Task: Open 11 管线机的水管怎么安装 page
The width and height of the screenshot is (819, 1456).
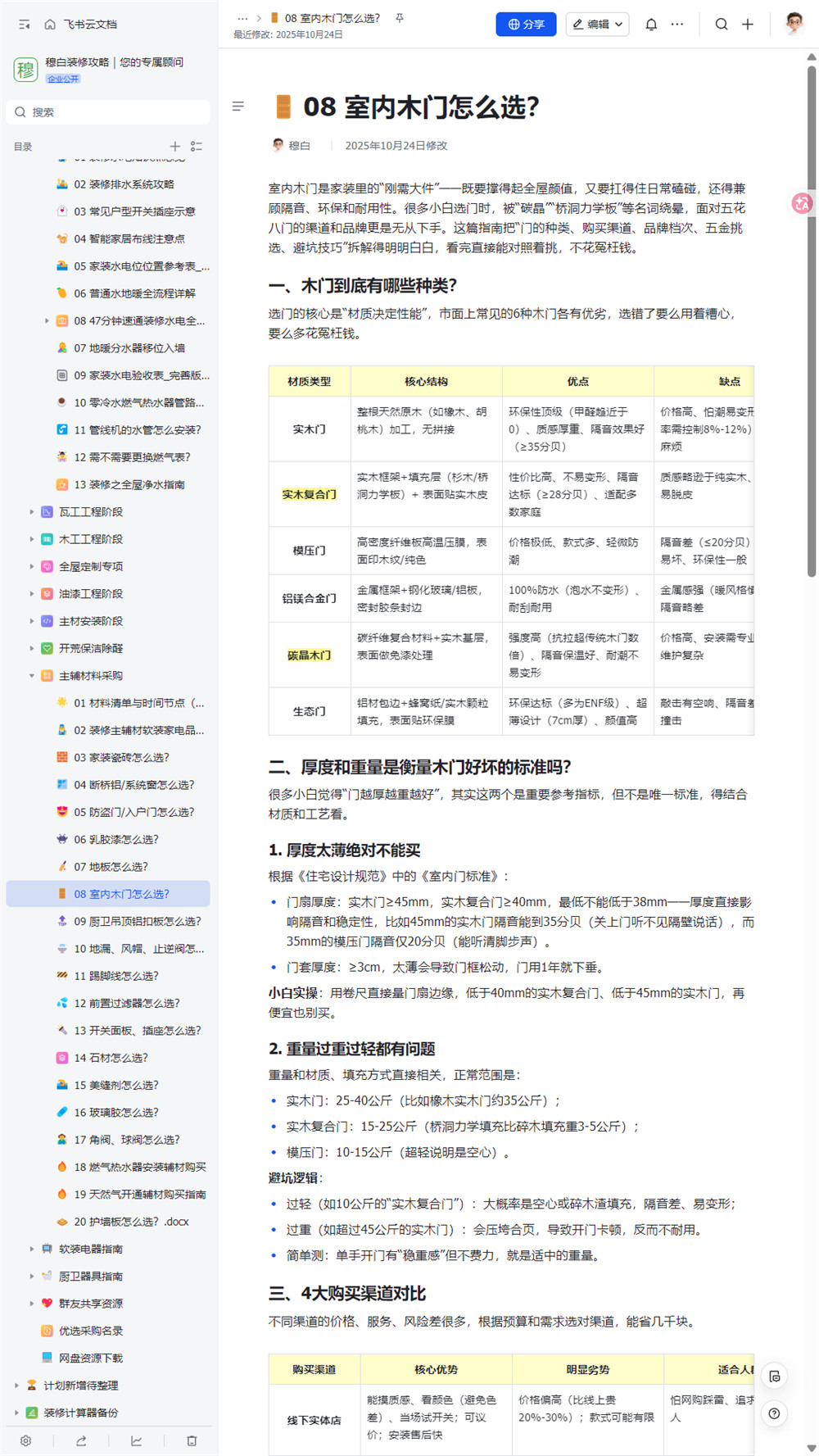Action: [x=108, y=430]
